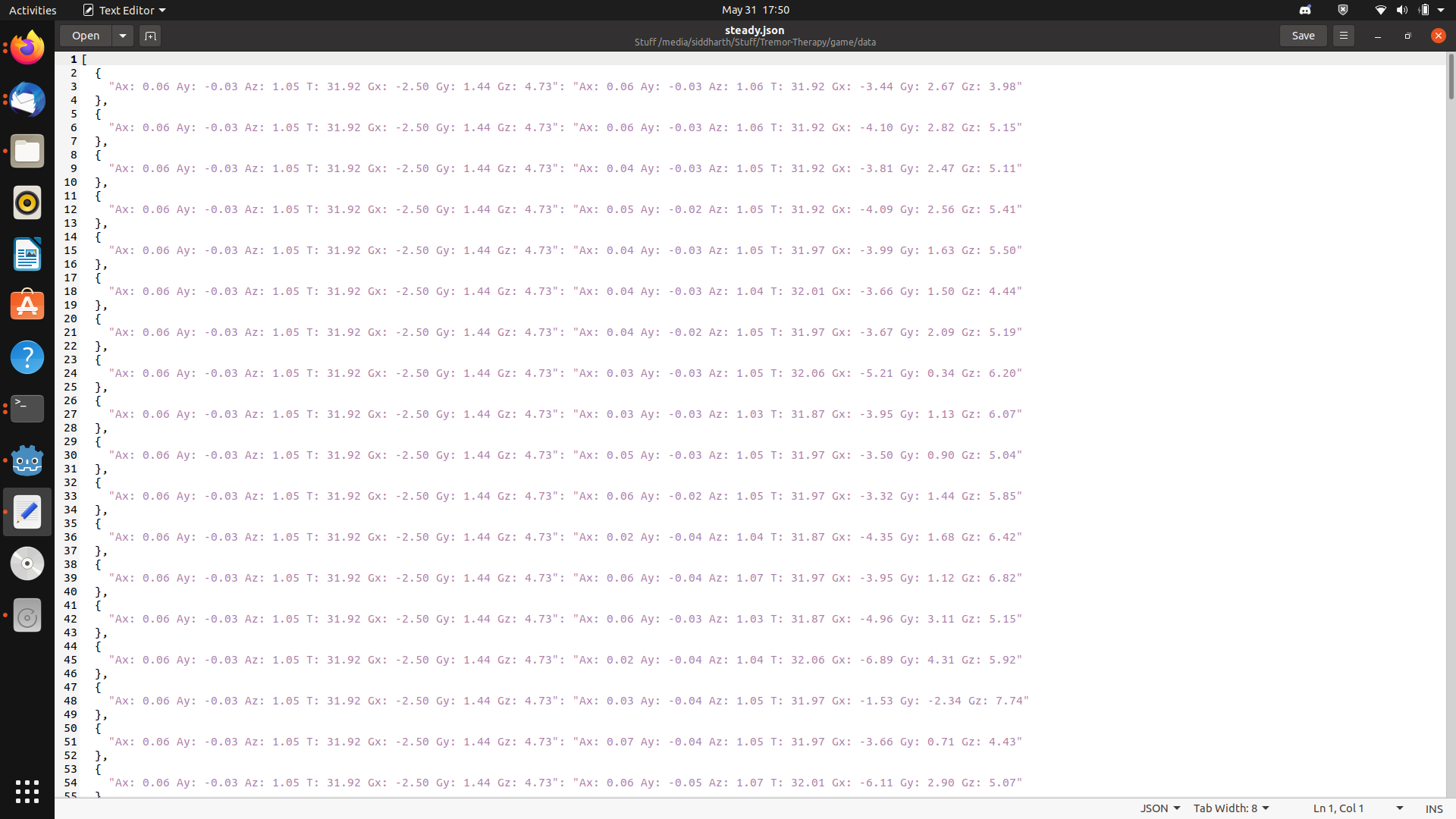Screen dimensions: 1456x819
Task: Open Terminal from the dock
Action: [x=27, y=409]
